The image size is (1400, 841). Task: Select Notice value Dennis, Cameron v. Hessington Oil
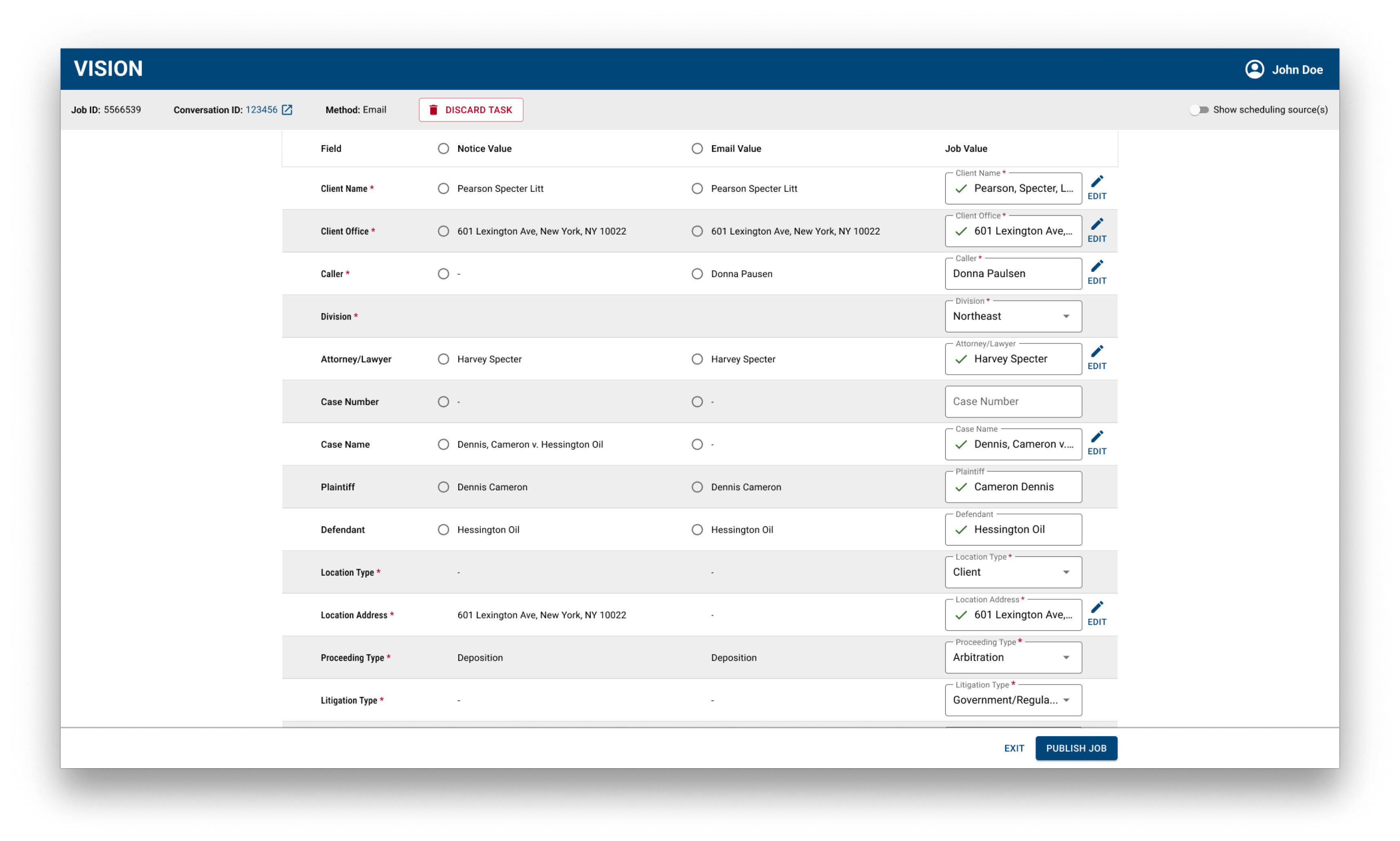tap(443, 444)
